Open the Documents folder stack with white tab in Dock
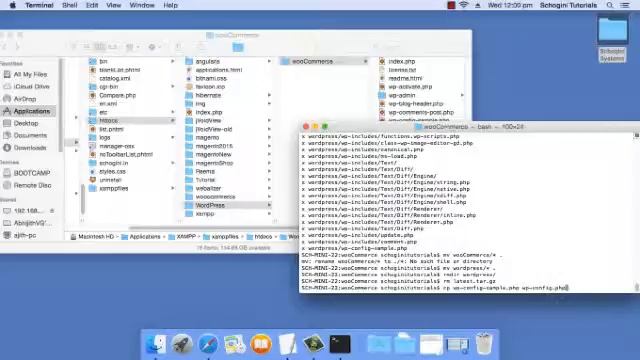This screenshot has height=360, width=640. 405,344
